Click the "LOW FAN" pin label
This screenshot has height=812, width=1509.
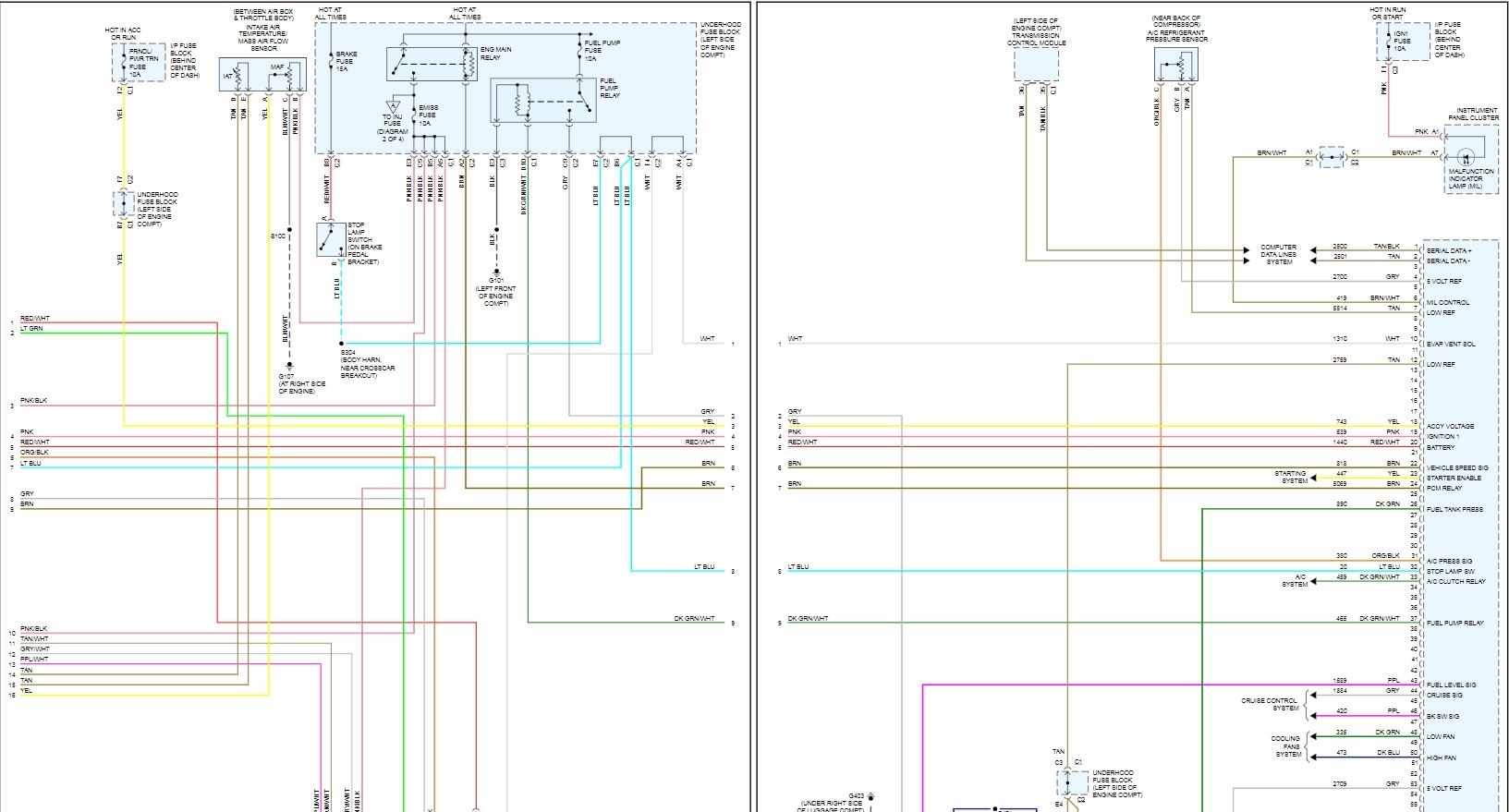click(x=1441, y=736)
